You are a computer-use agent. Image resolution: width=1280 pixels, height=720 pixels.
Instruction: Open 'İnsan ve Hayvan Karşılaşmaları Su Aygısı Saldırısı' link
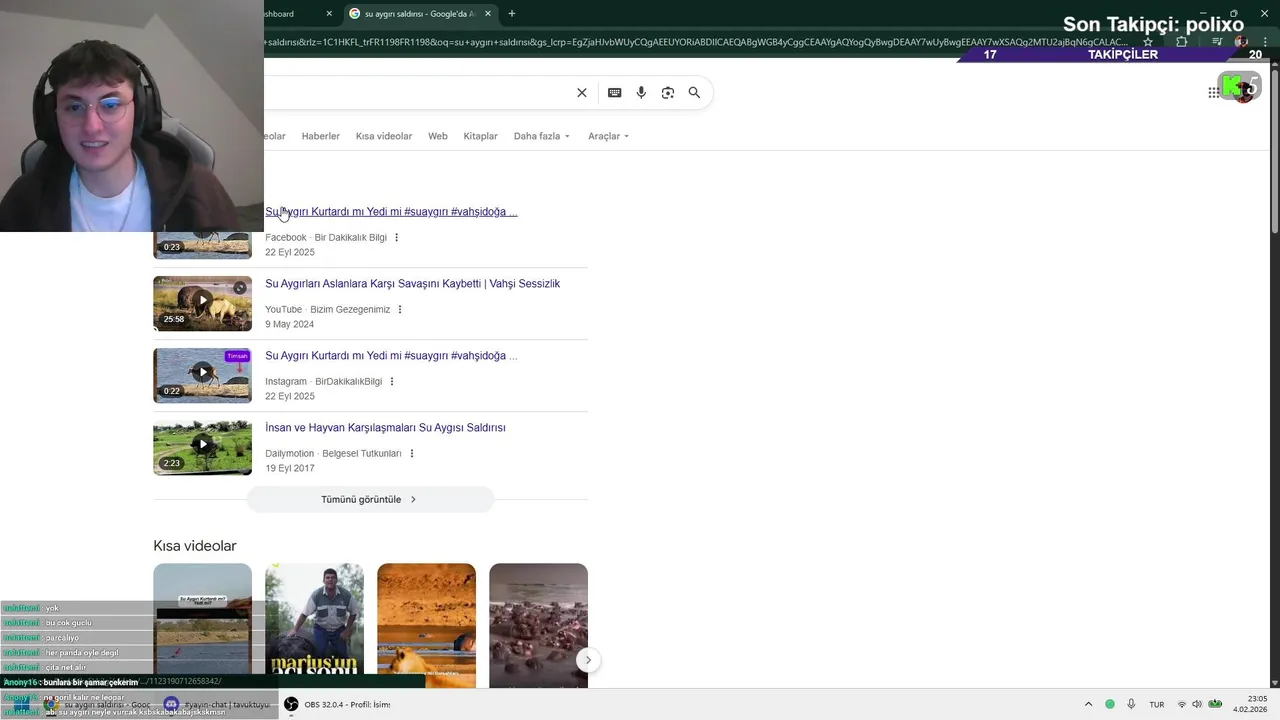coord(385,428)
